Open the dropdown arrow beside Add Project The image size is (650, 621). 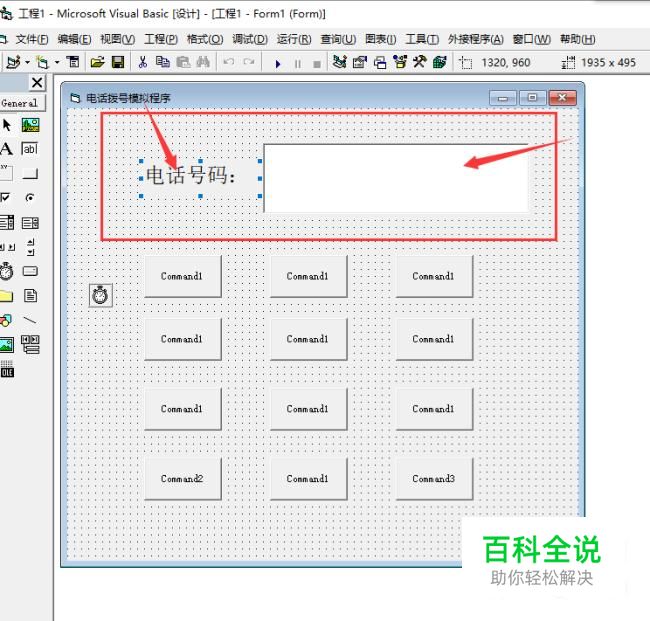tap(27, 63)
